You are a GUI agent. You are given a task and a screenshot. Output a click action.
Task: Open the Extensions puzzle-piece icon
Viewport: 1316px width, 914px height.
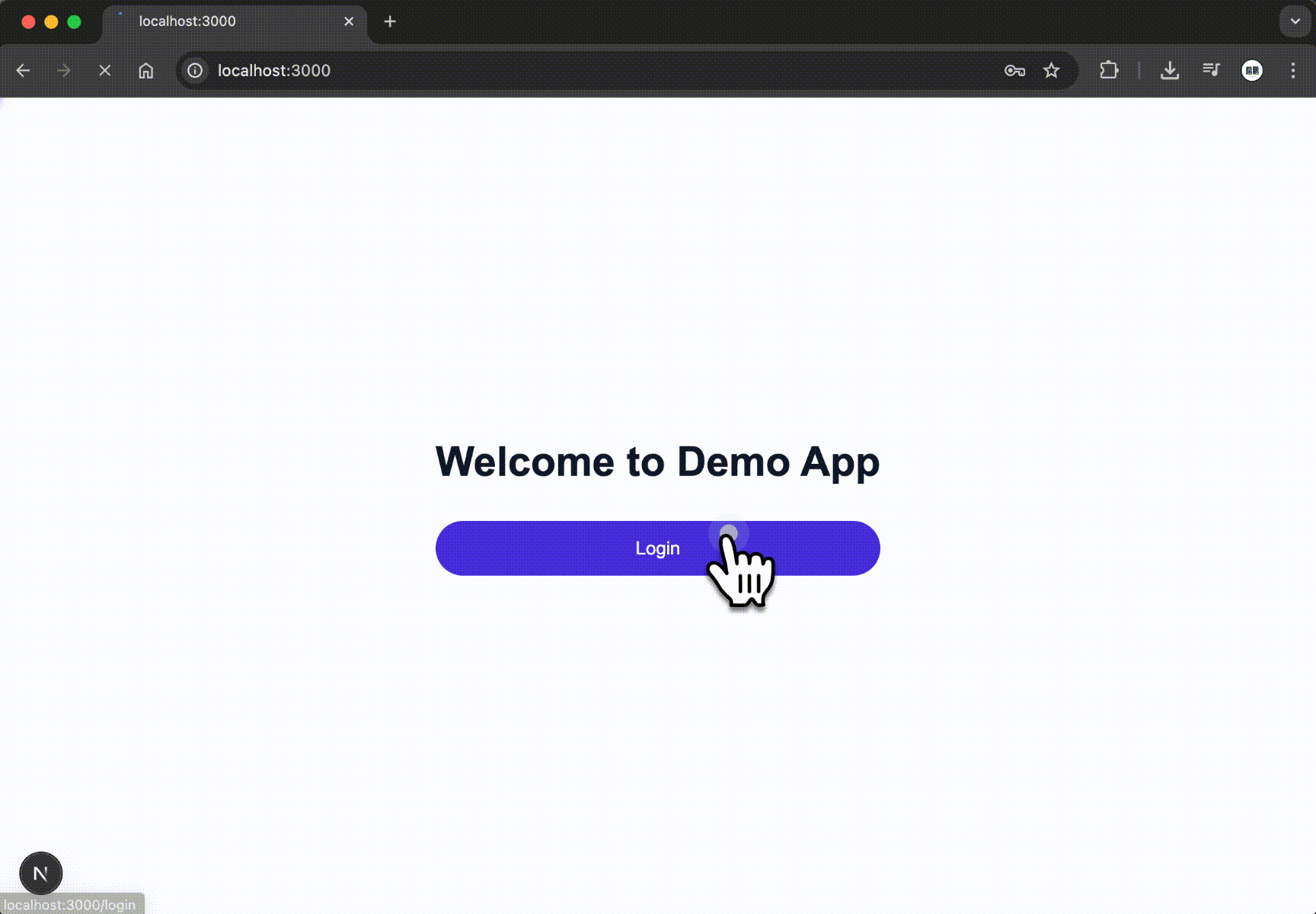pos(1109,70)
